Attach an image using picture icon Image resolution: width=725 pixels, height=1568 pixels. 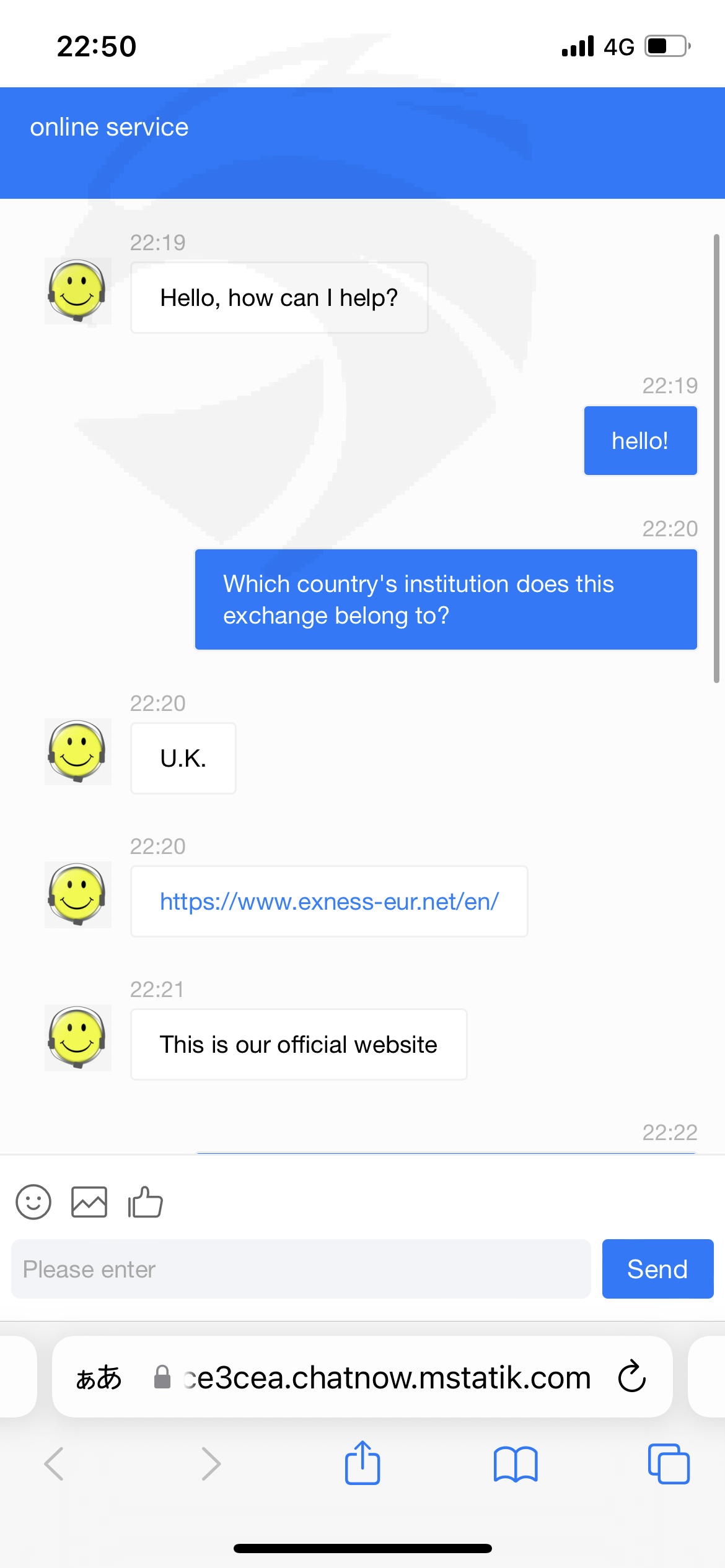pos(89,1202)
